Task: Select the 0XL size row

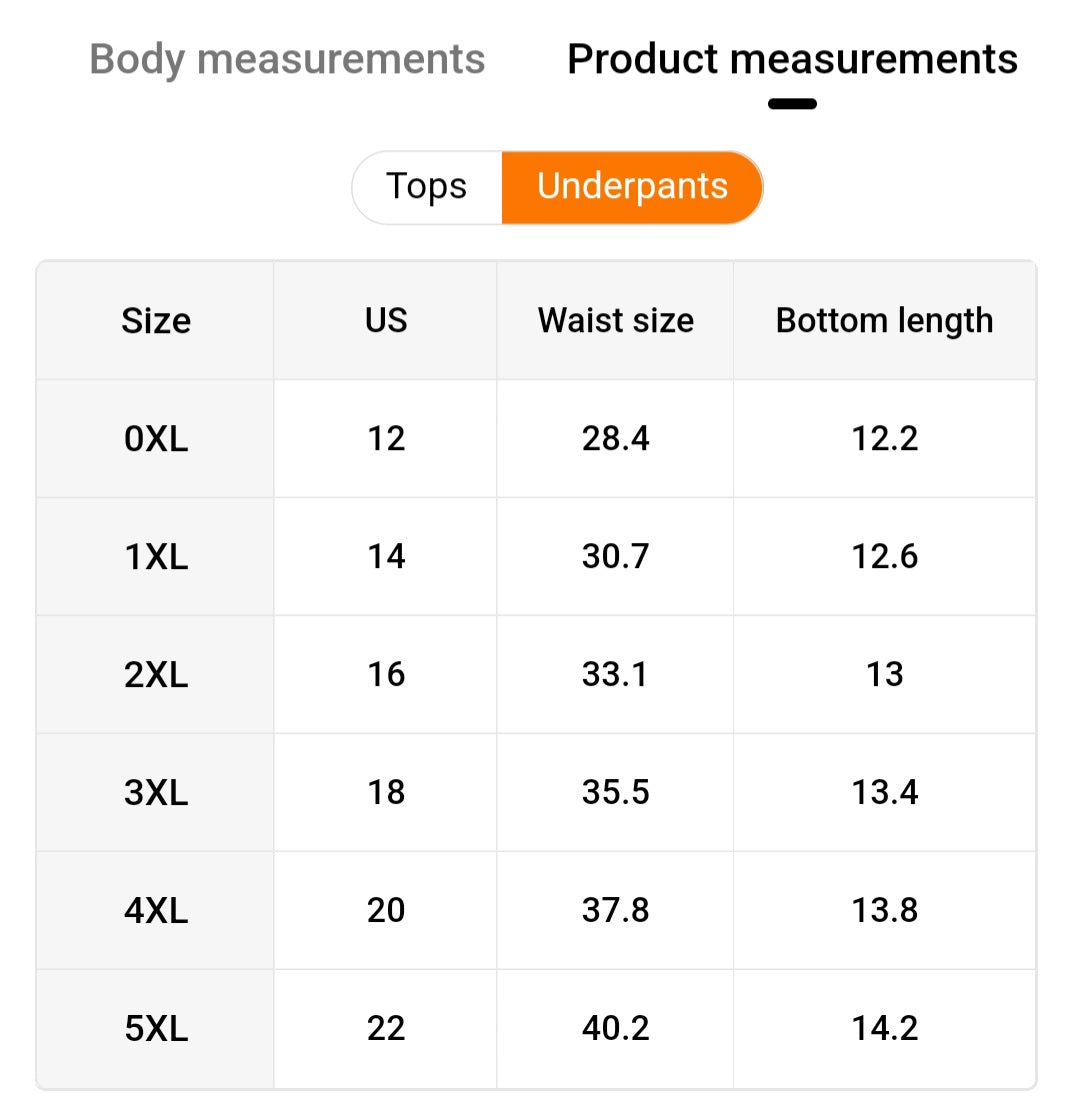Action: [x=156, y=439]
